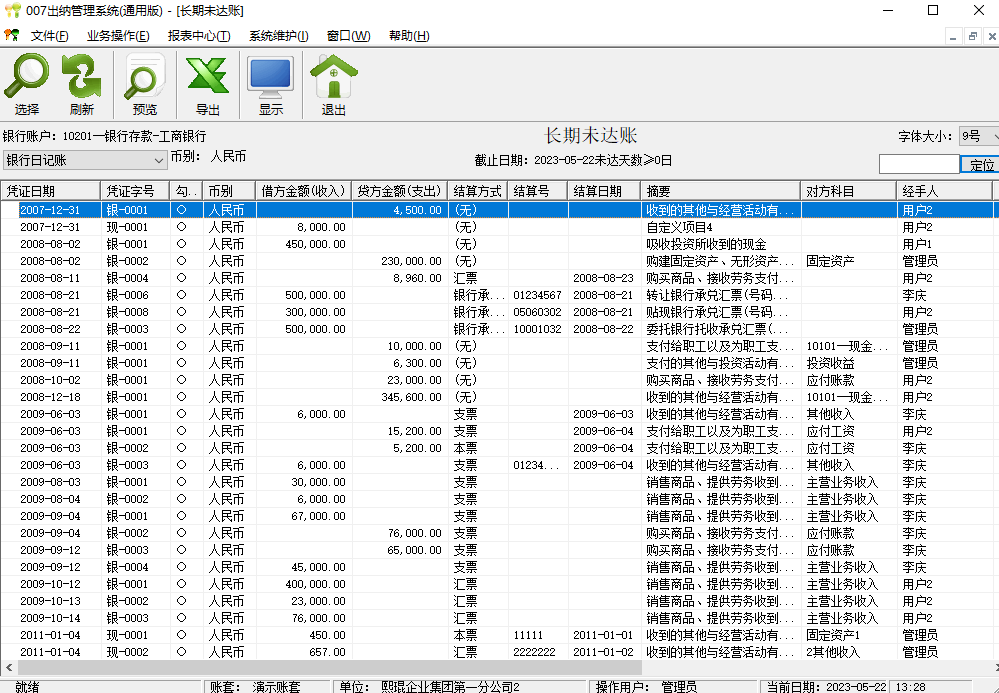This screenshot has height=693, width=999.
Task: Open the 系统维护 menu
Action: [279, 36]
